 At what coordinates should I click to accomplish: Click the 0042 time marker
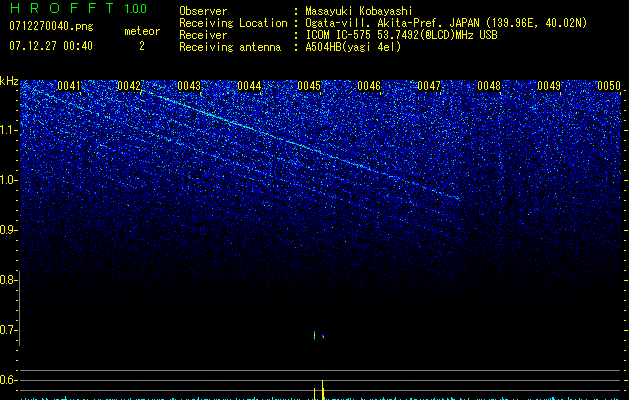129,86
